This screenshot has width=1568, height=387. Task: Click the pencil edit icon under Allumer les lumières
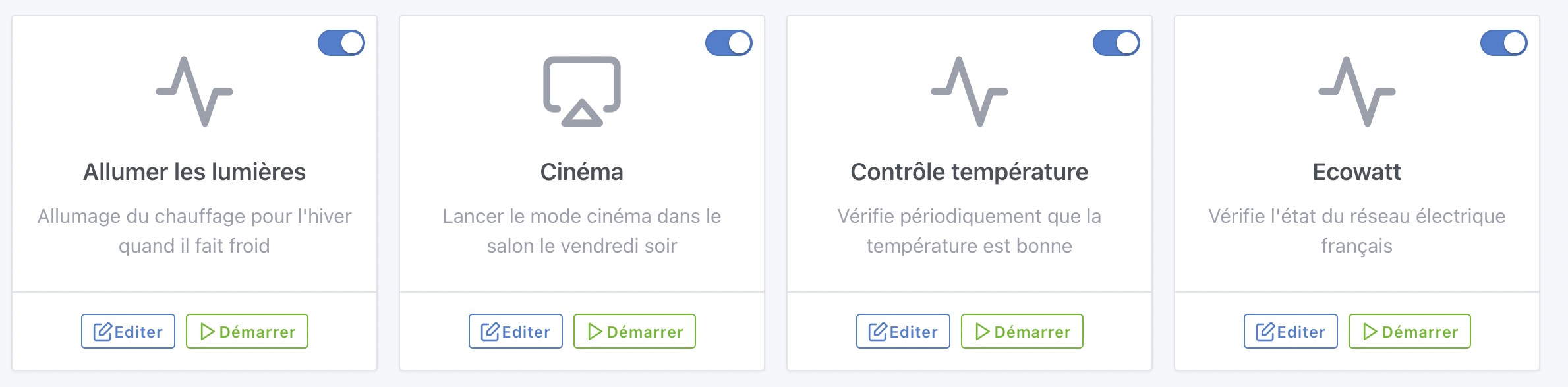pos(102,332)
